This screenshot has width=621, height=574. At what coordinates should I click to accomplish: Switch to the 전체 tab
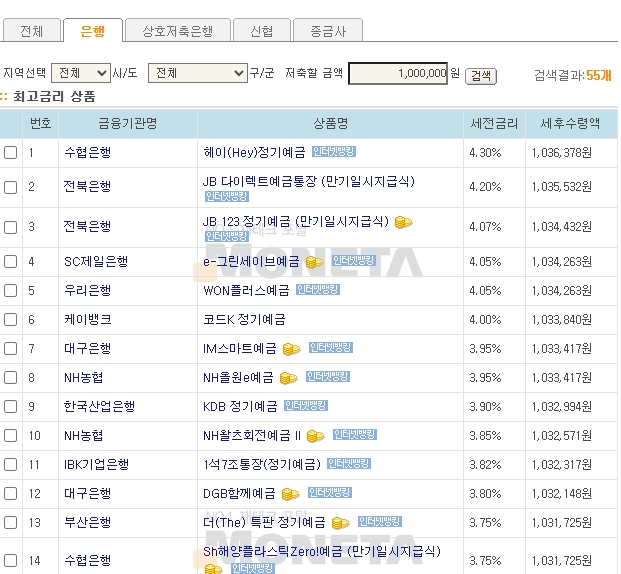[32, 31]
